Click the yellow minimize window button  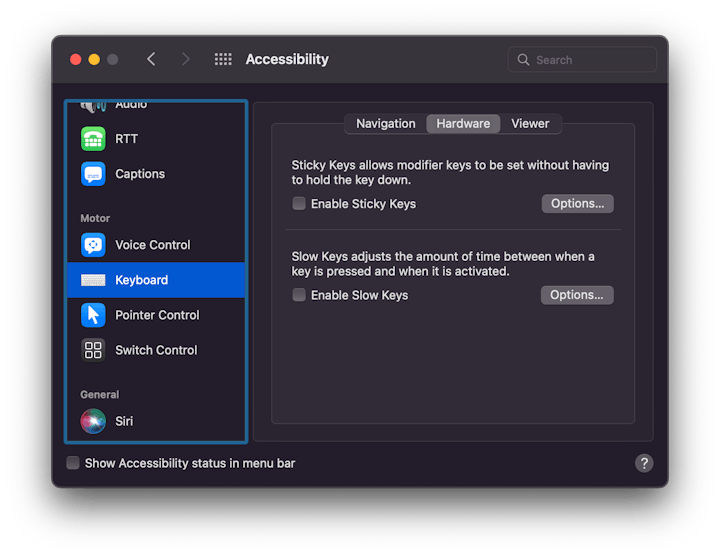pos(94,60)
